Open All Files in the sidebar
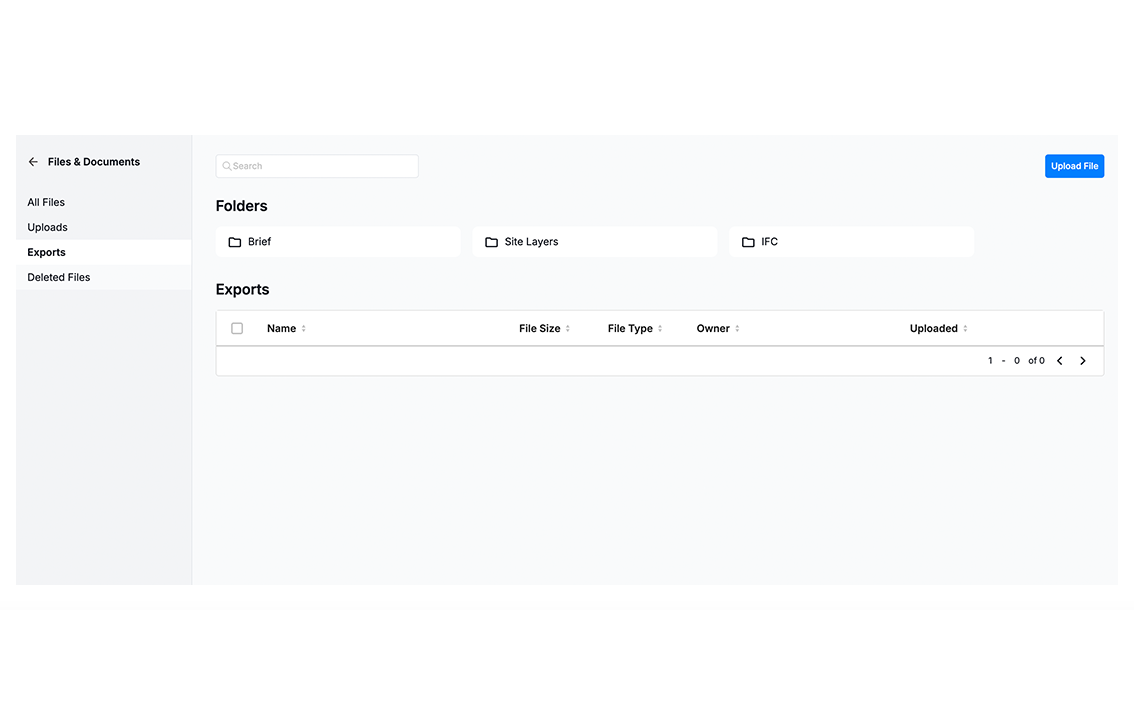 click(x=46, y=202)
